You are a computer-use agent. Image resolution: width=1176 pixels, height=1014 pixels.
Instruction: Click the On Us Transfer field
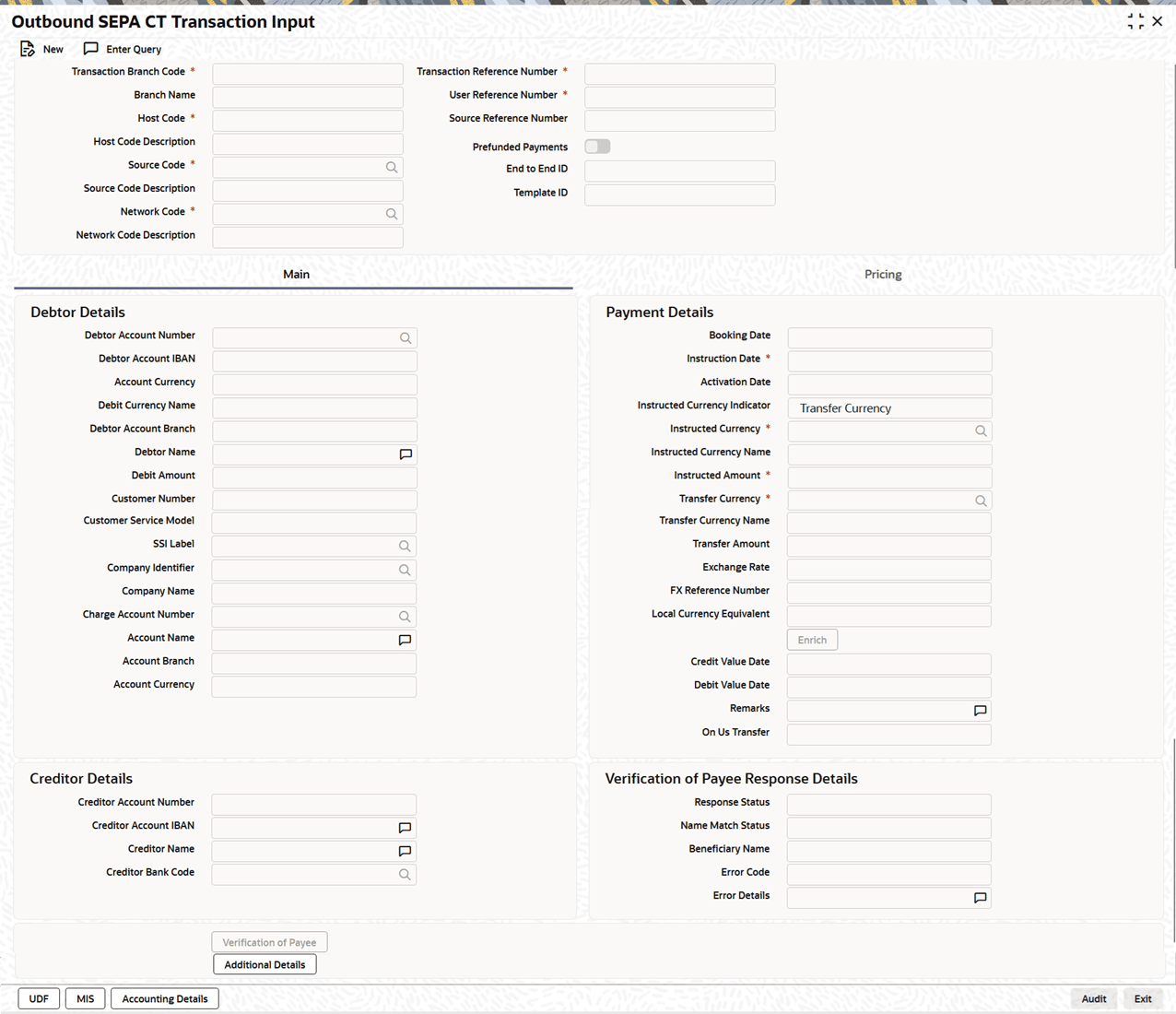coord(889,735)
